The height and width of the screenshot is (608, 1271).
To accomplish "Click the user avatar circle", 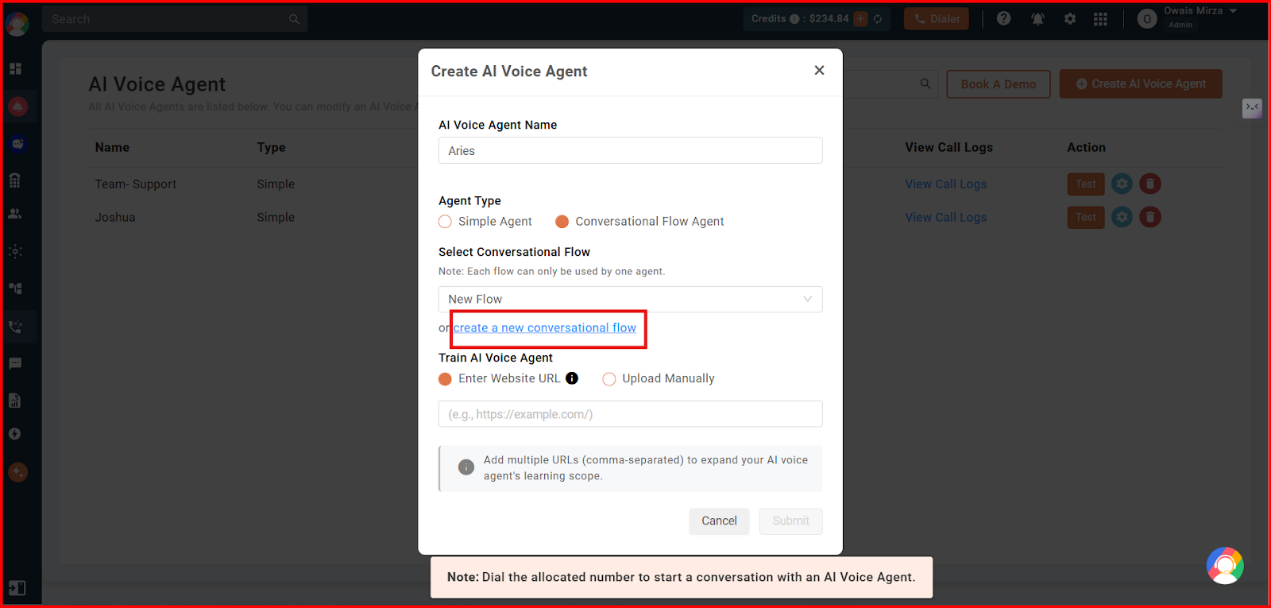I will click(1147, 19).
